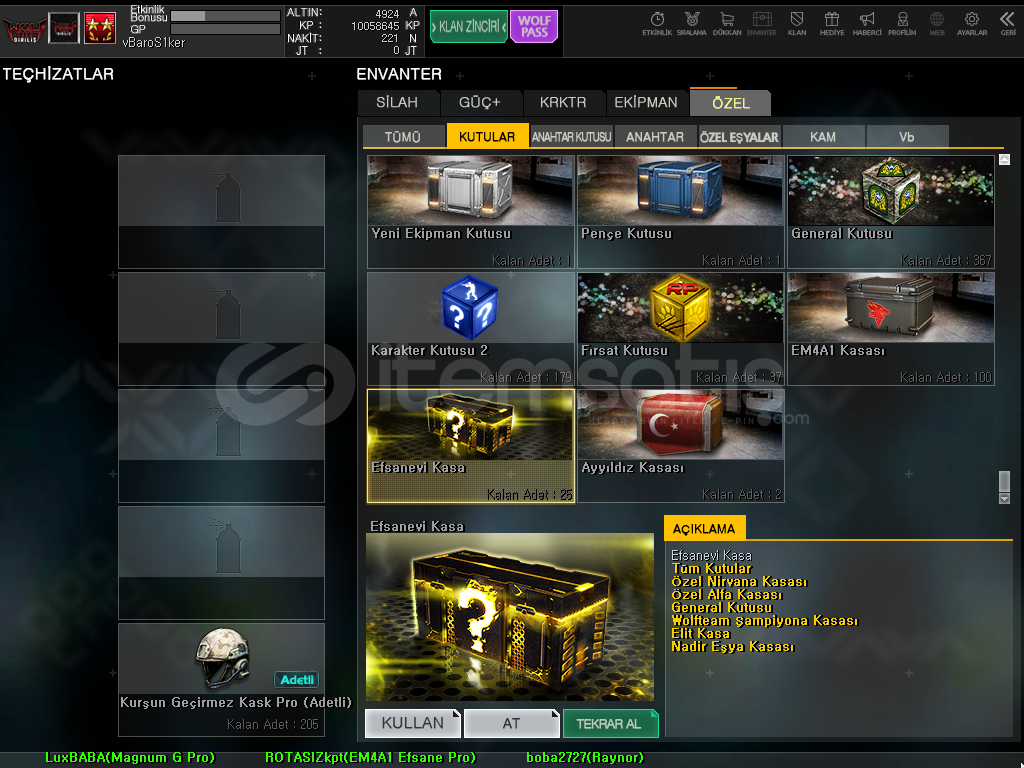Select the Efsanevi Kasa item tile
This screenshot has height=768, width=1024.
click(x=470, y=446)
